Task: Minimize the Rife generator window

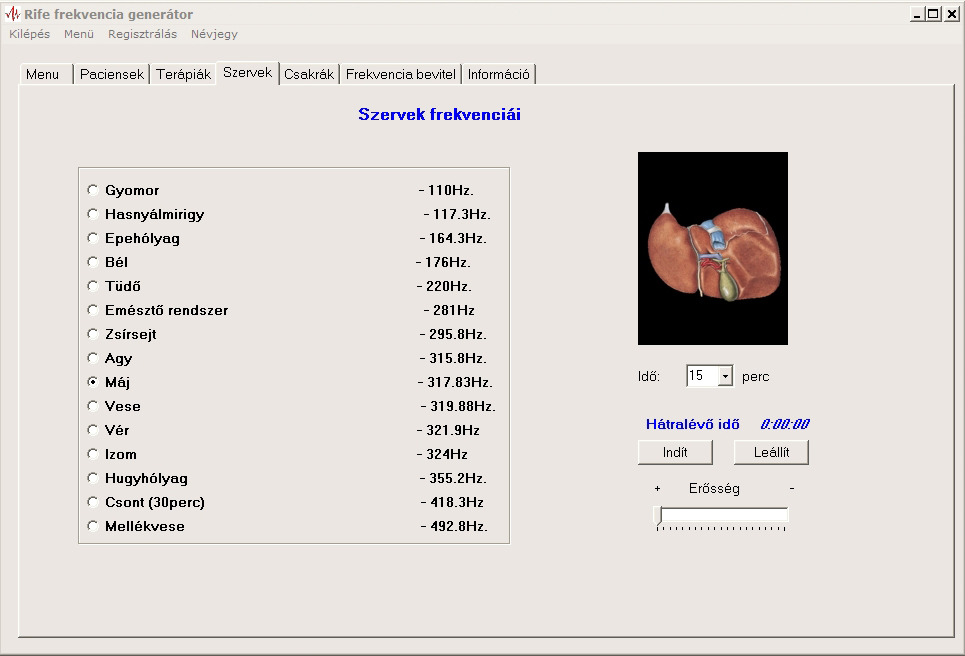Action: pyautogui.click(x=917, y=14)
